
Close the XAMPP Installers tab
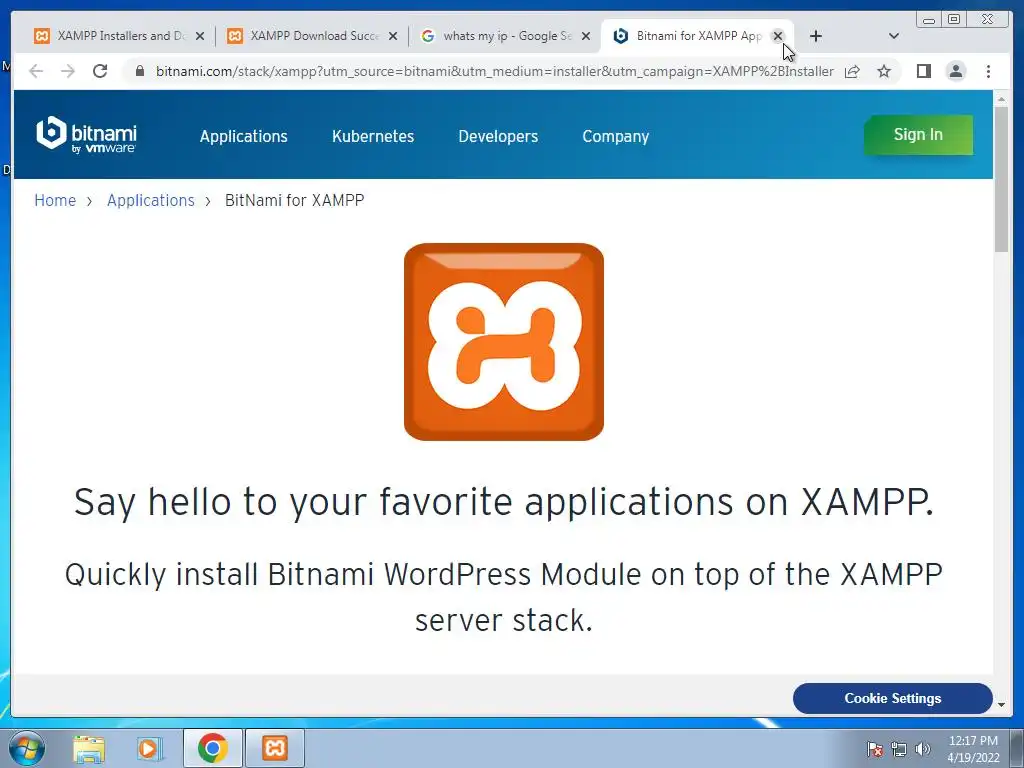(200, 37)
